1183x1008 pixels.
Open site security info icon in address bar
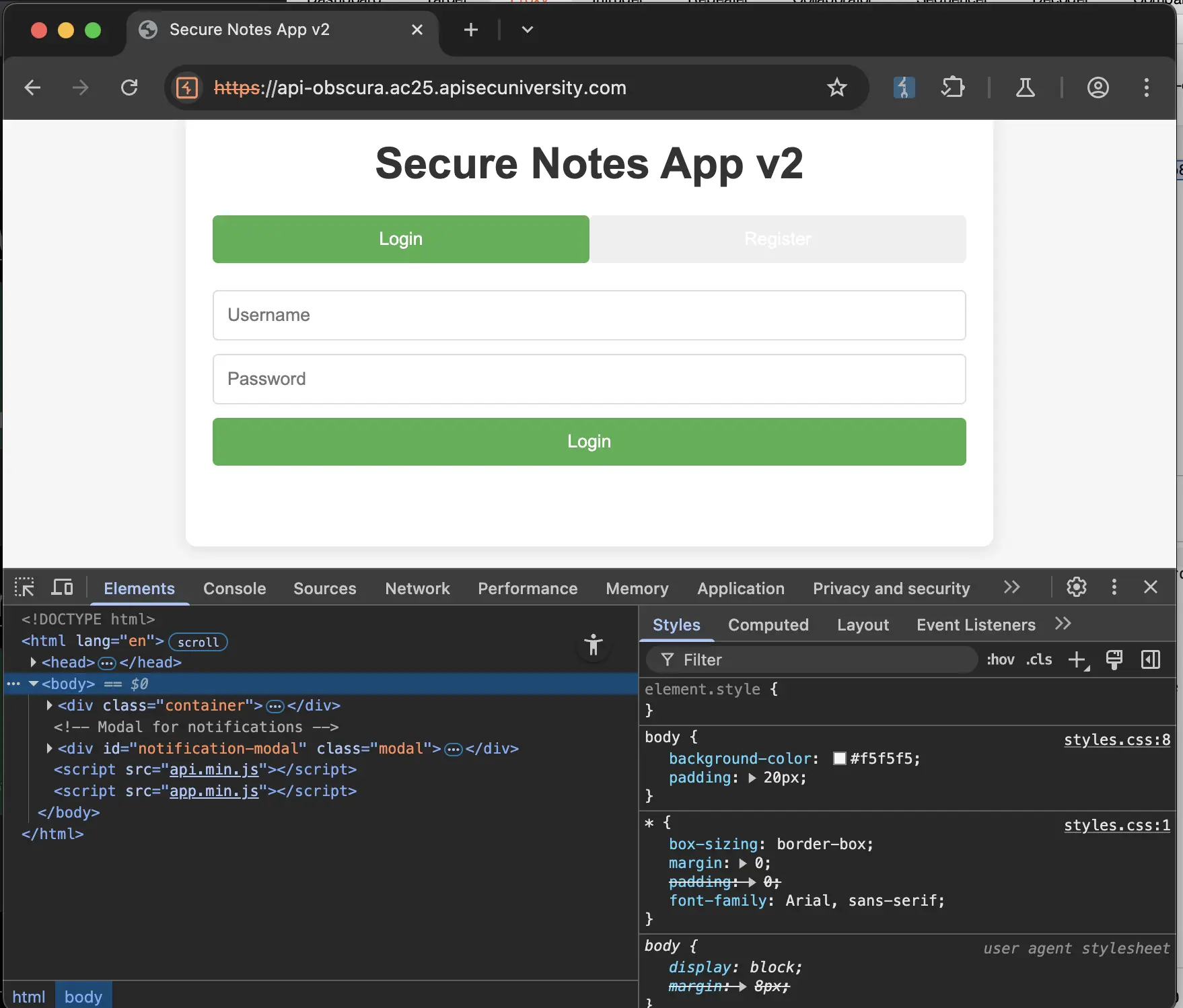point(187,87)
